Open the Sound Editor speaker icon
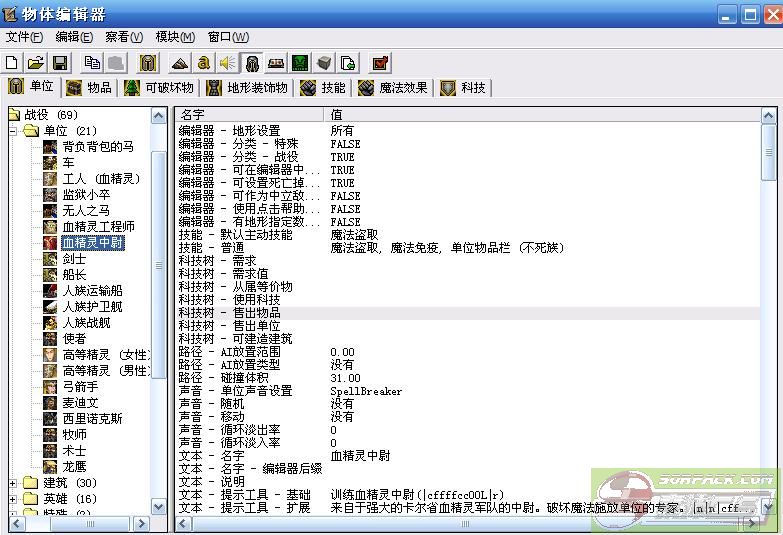The image size is (783, 535). tap(228, 63)
